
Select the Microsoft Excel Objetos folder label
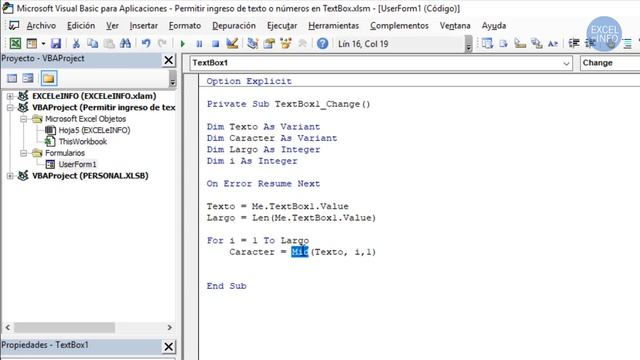click(85, 119)
